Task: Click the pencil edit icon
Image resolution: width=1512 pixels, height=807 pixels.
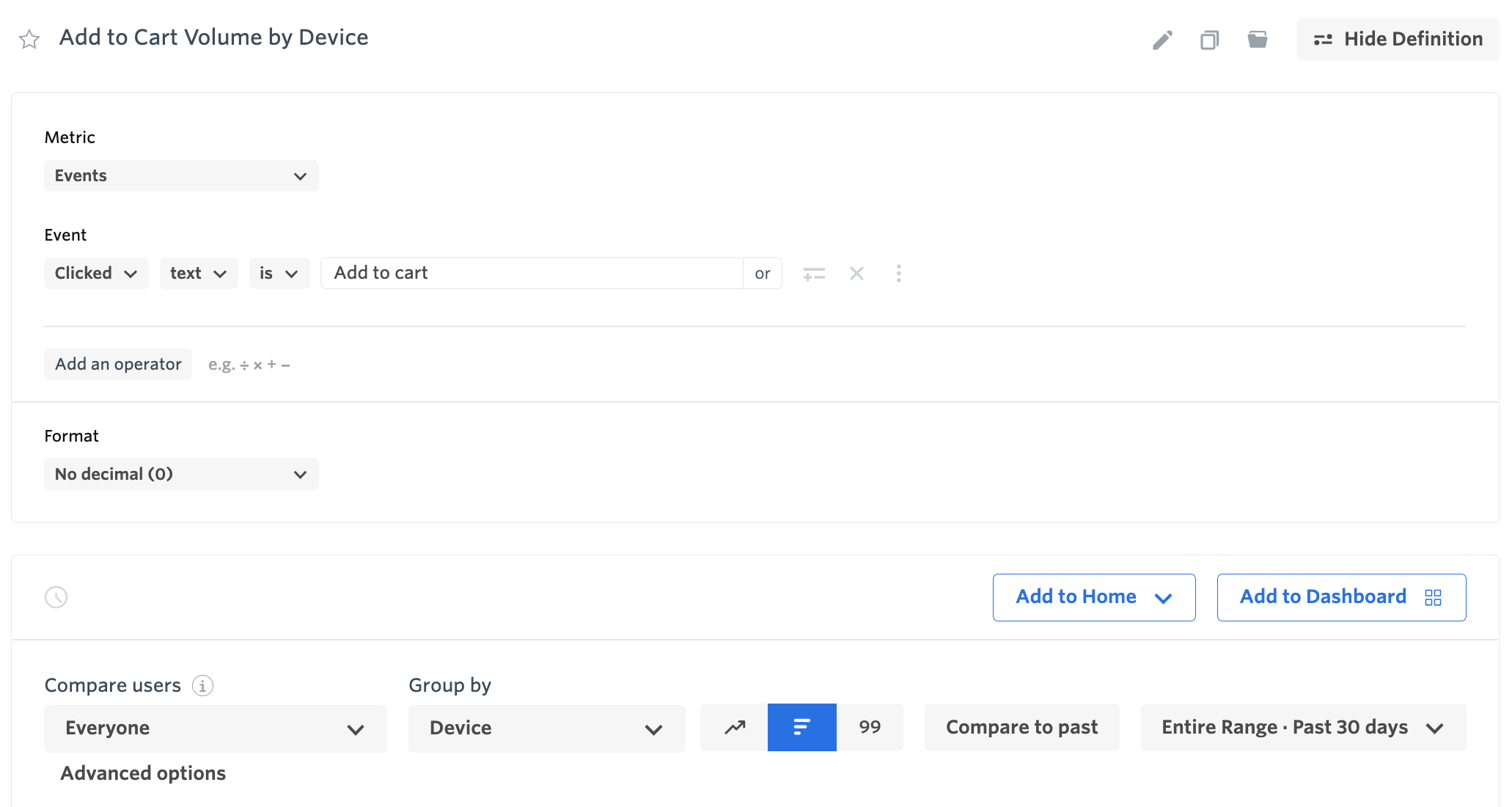Action: (1162, 40)
